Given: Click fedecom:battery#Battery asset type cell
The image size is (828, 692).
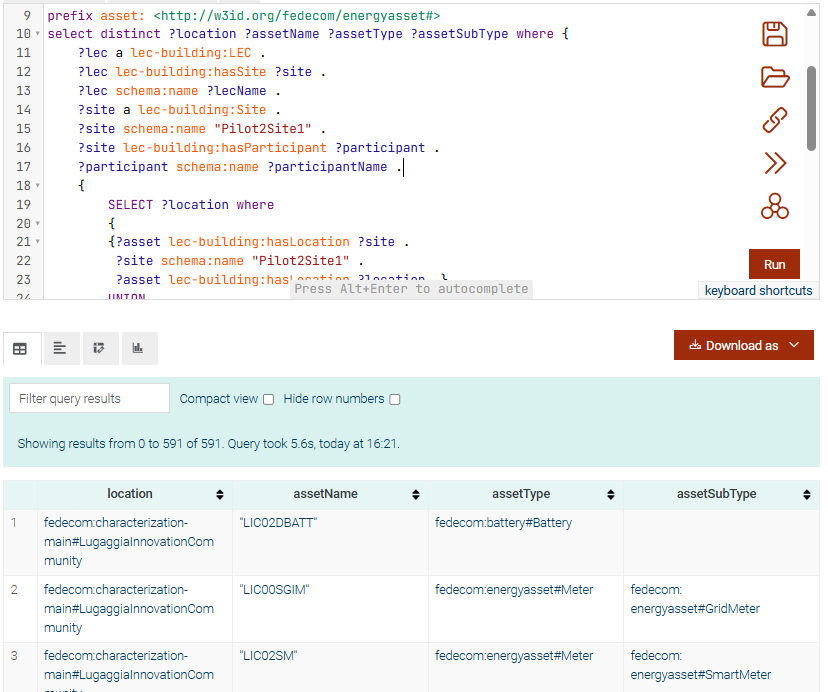Looking at the screenshot, I should coord(503,523).
